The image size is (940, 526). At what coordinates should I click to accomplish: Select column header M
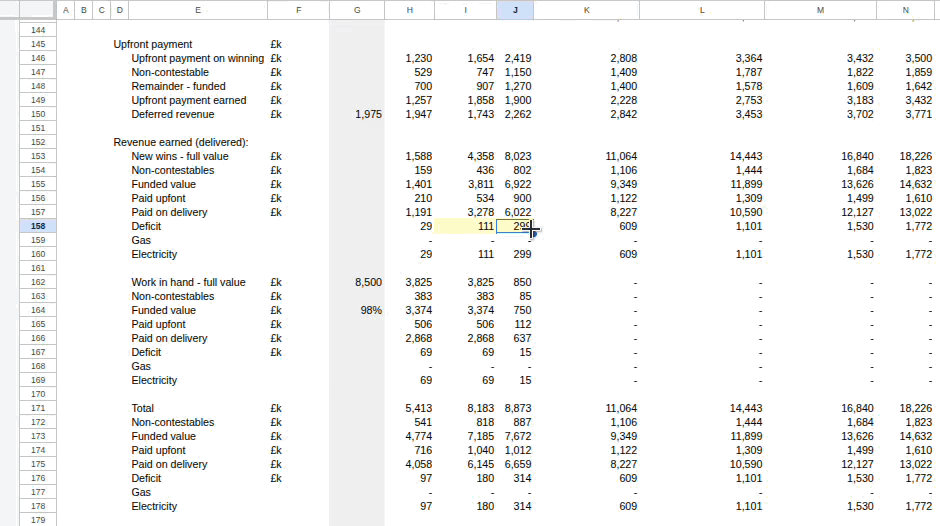click(x=820, y=10)
